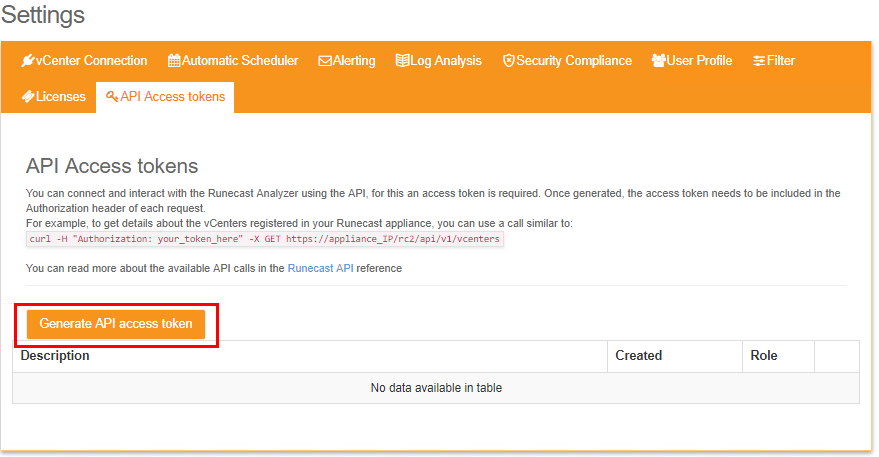Click the Alerting envelope icon
Image resolution: width=879 pixels, height=457 pixels.
(x=324, y=61)
